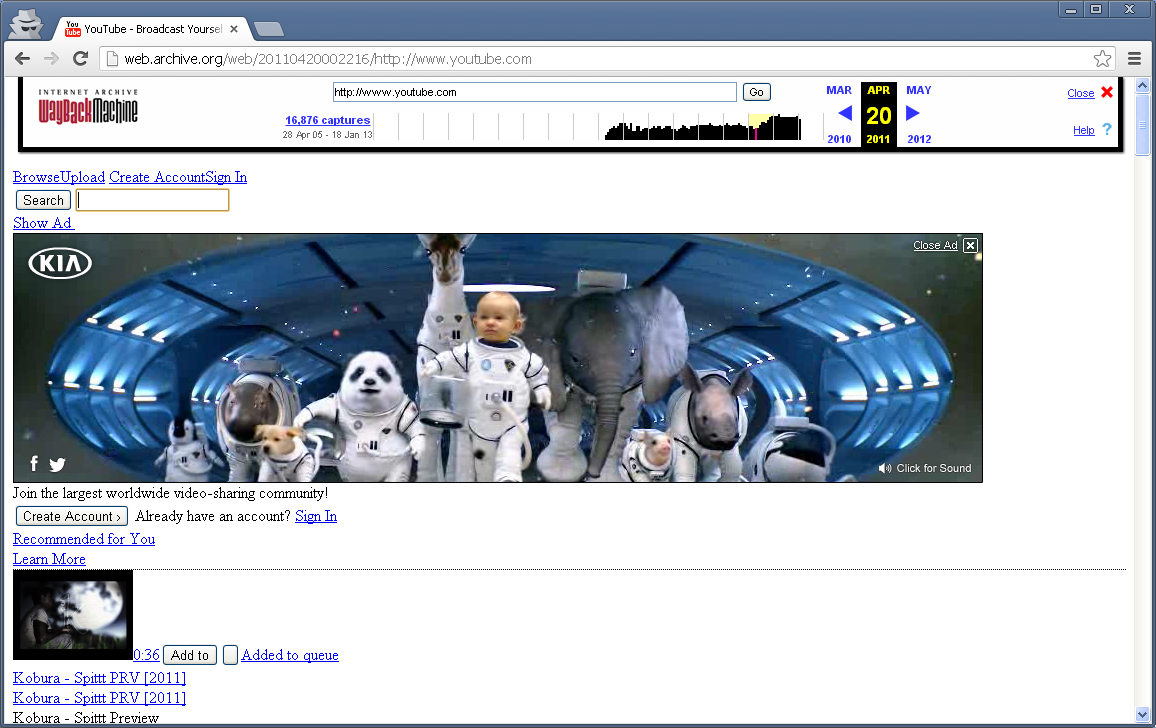Click the page icon in the address bar
Image resolution: width=1156 pixels, height=728 pixels.
click(x=111, y=59)
